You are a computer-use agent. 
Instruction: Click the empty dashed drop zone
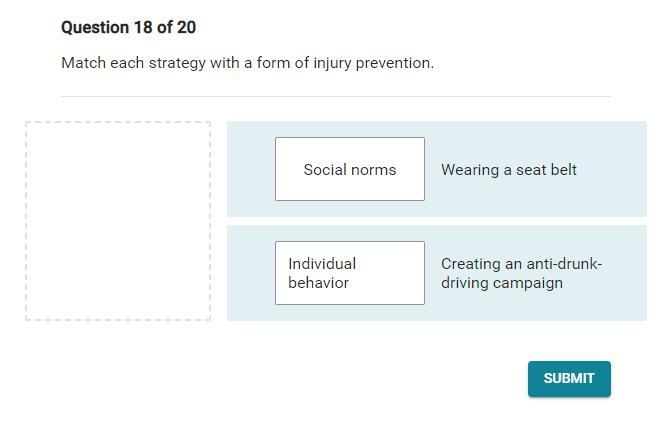(x=118, y=221)
